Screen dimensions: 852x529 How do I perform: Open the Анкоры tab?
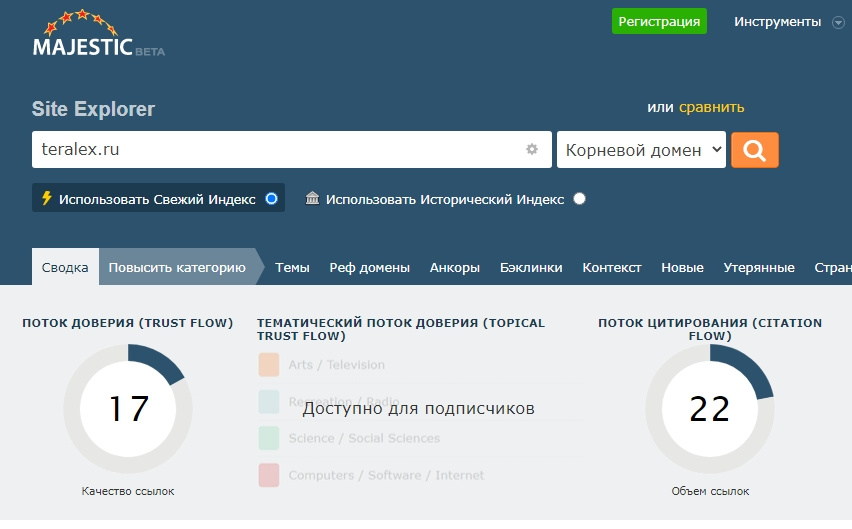click(455, 267)
